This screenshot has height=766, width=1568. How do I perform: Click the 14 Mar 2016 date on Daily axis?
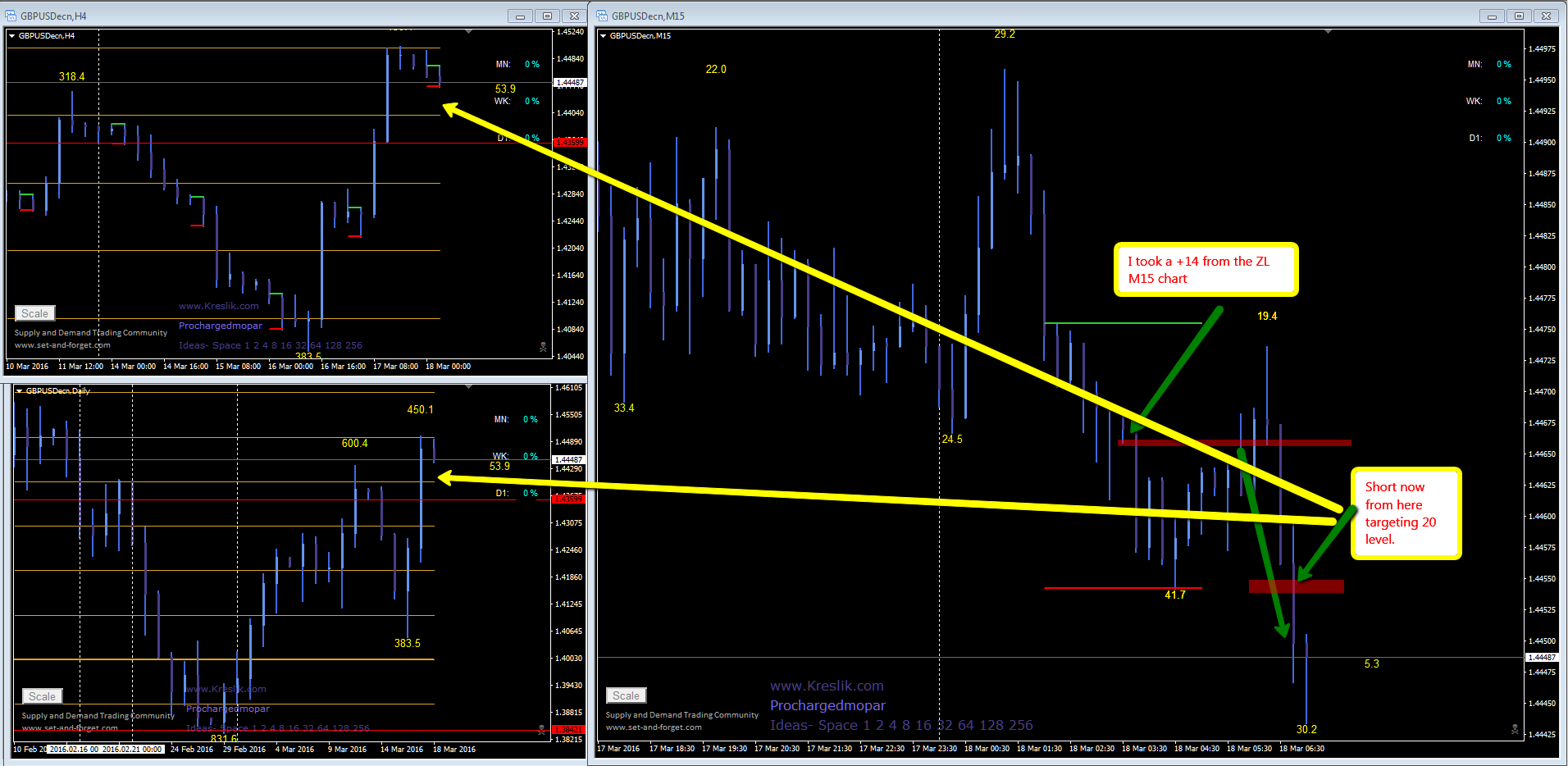(x=402, y=749)
